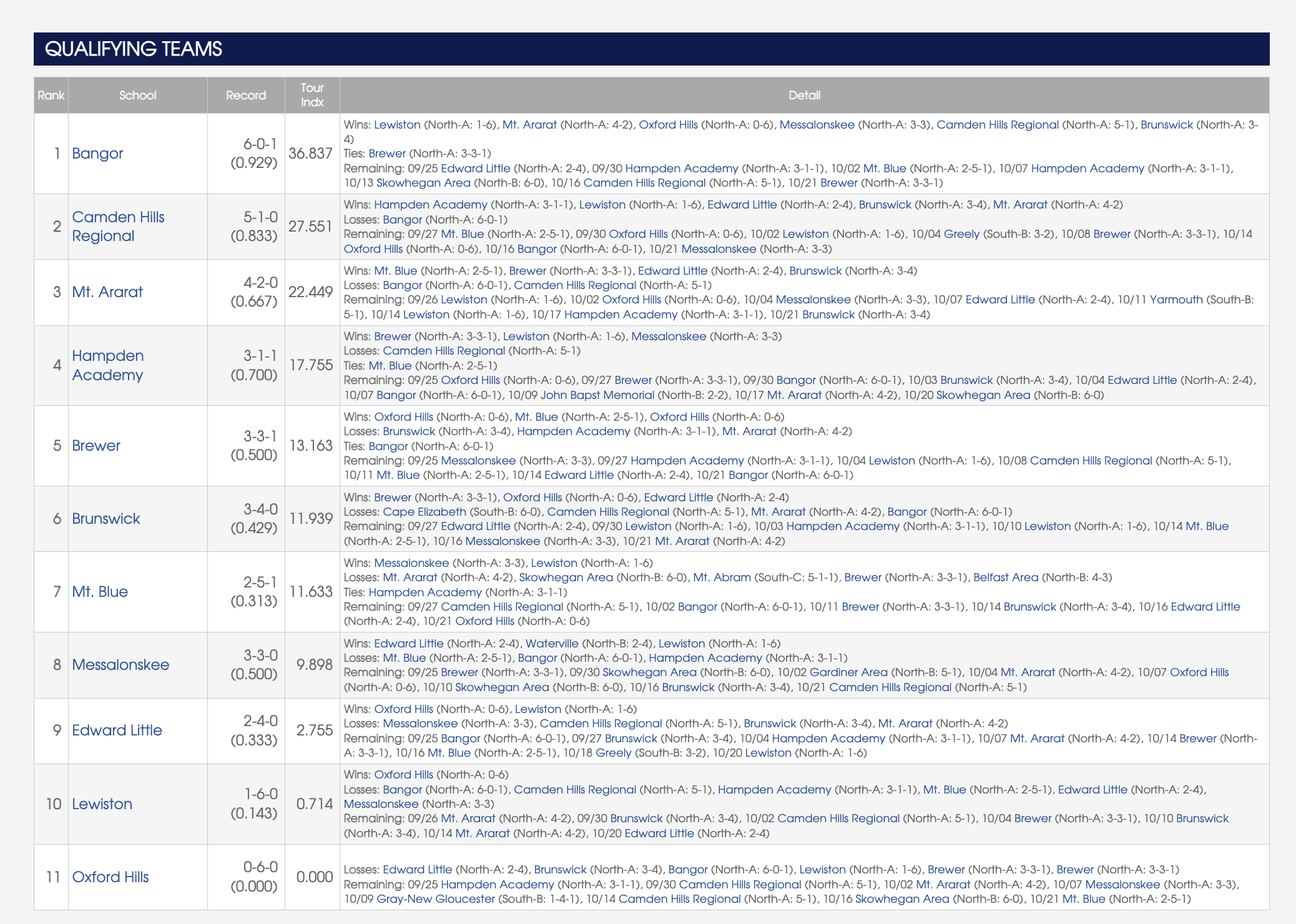
Task: Select the Messalonskee school link
Action: [120, 665]
